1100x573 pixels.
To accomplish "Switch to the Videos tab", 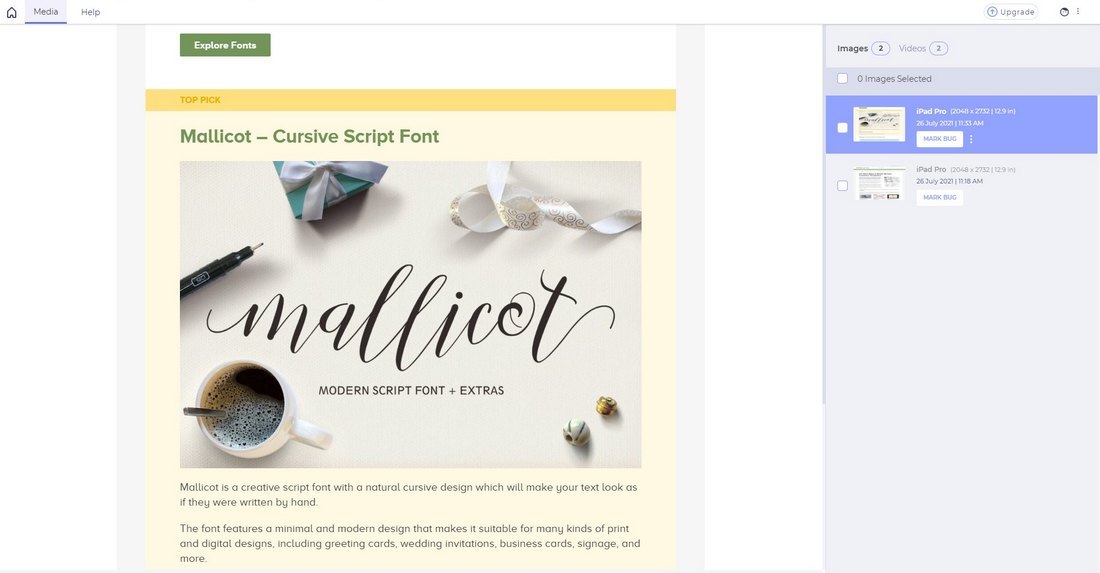I will [923, 48].
